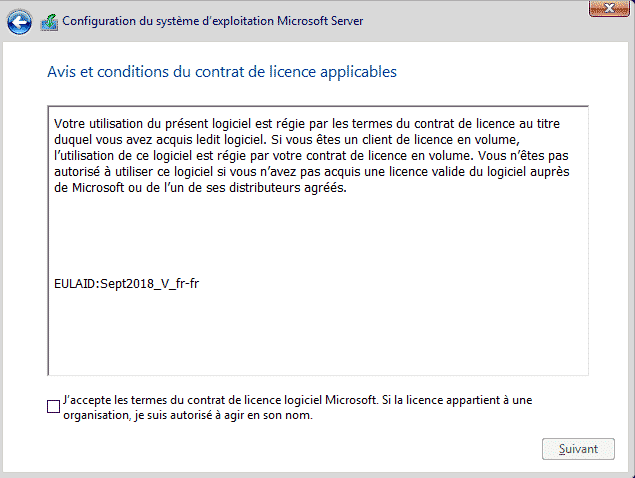Click the words "Microsoft Server" in window title
This screenshot has height=478, width=635.
click(321, 21)
